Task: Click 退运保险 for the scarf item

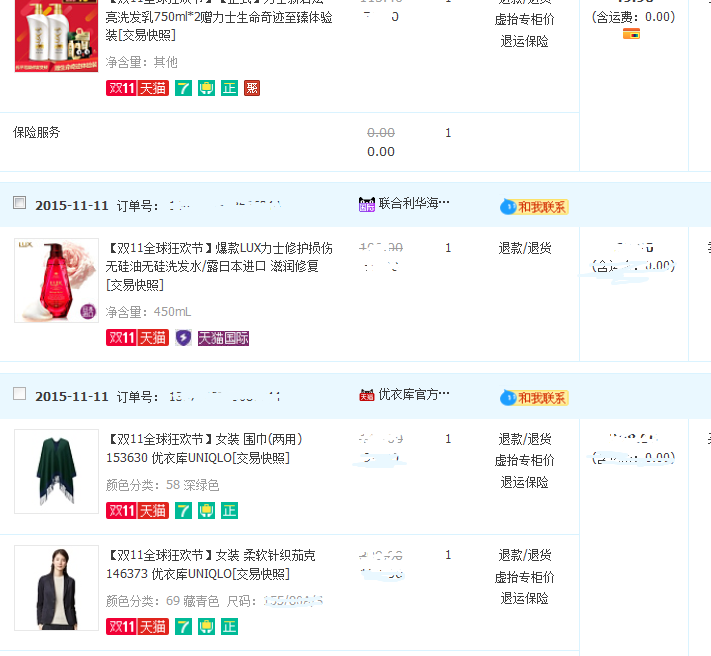Action: 525,482
